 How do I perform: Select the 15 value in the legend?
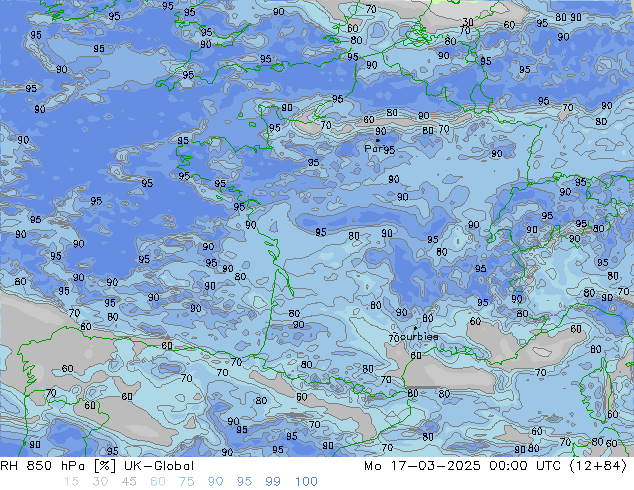point(72,482)
